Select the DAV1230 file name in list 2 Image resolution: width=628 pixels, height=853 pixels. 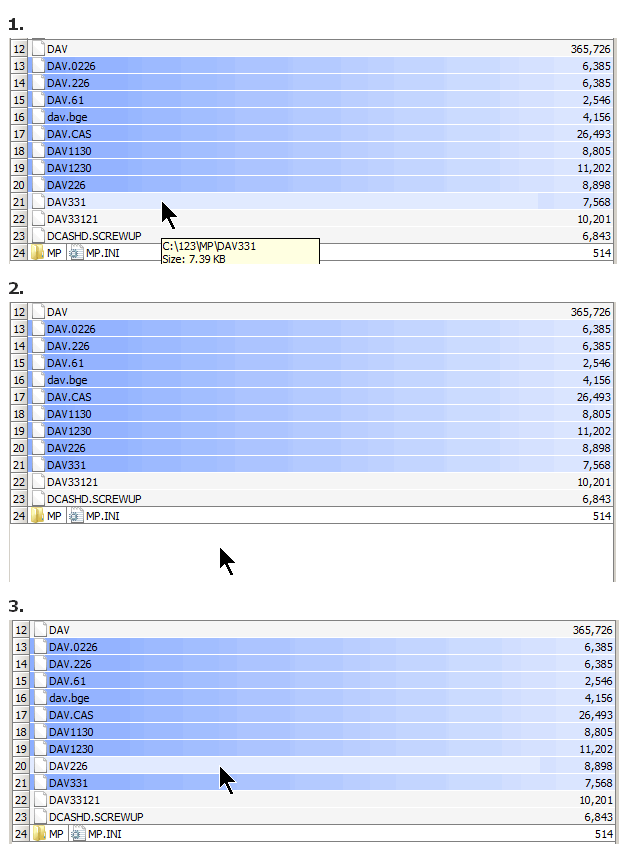pyautogui.click(x=69, y=431)
